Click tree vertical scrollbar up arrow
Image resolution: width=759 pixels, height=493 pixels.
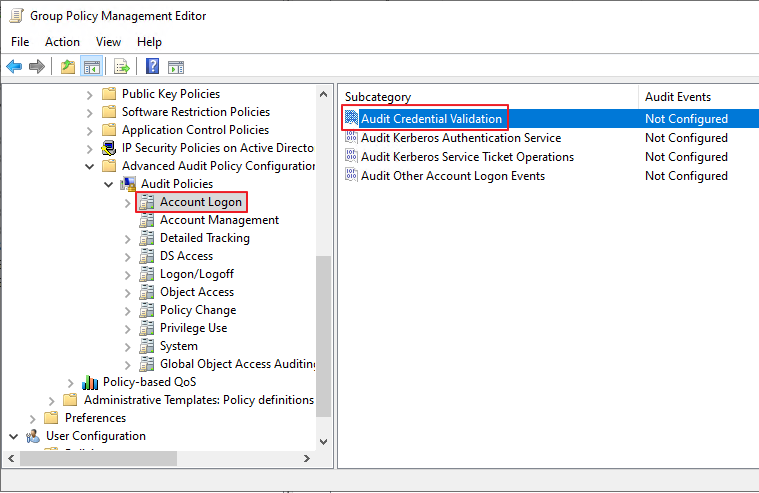pos(324,94)
